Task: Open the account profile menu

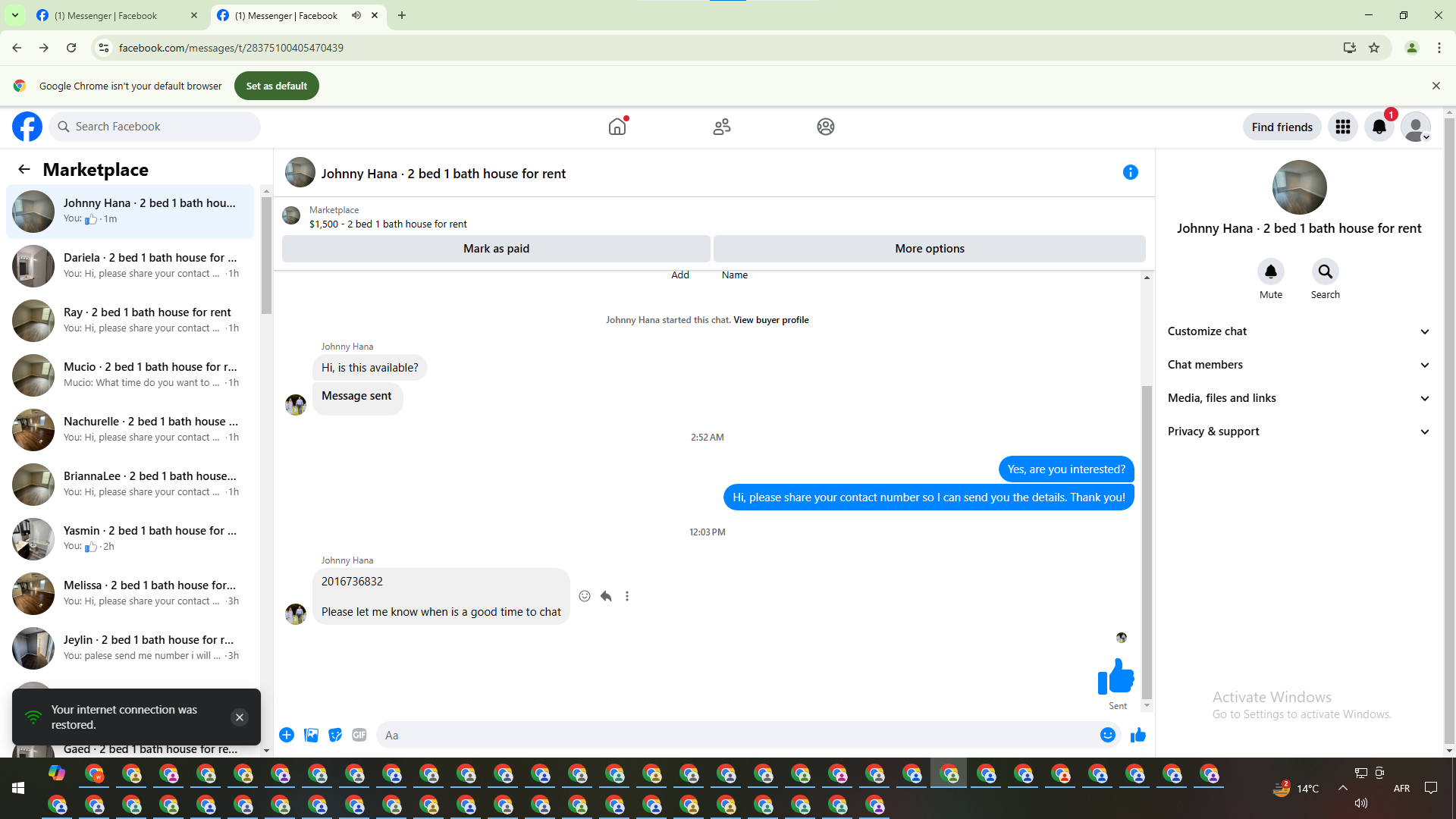Action: [1416, 127]
